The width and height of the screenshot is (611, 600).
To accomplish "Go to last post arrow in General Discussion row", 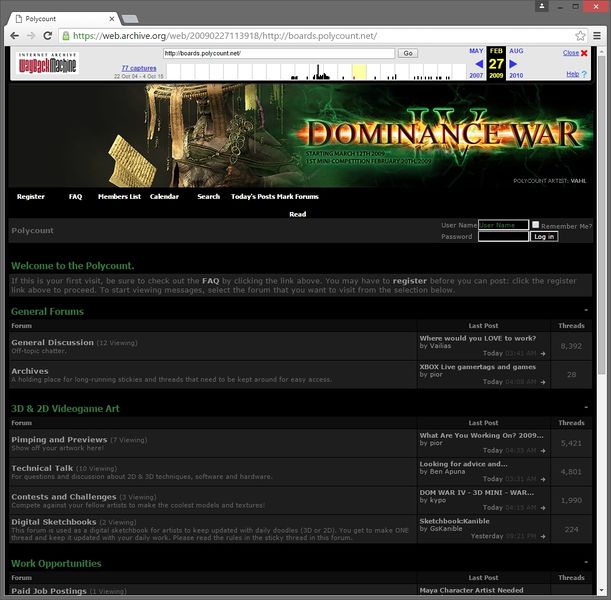I will tap(543, 354).
